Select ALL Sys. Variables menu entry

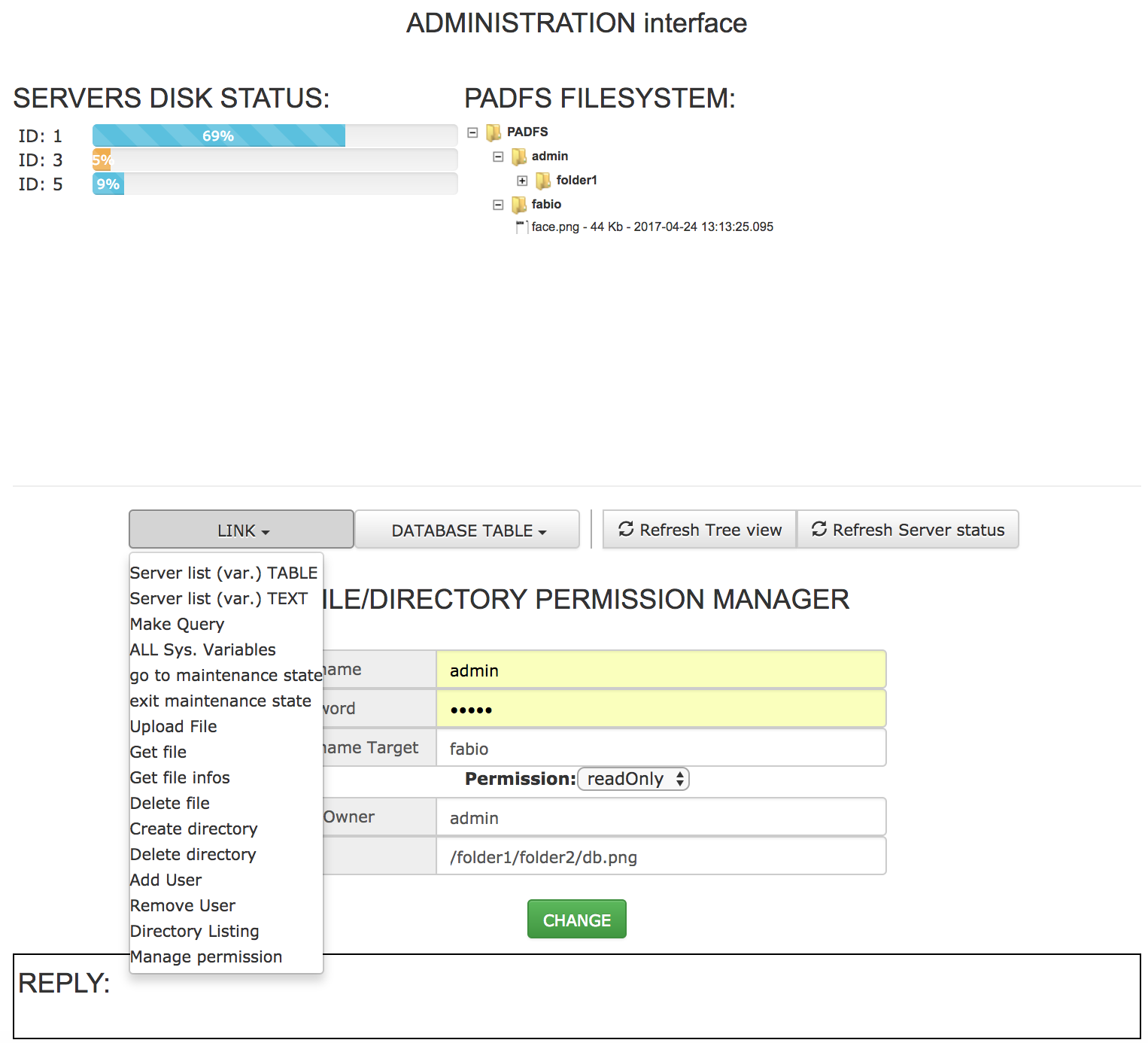pos(203,650)
